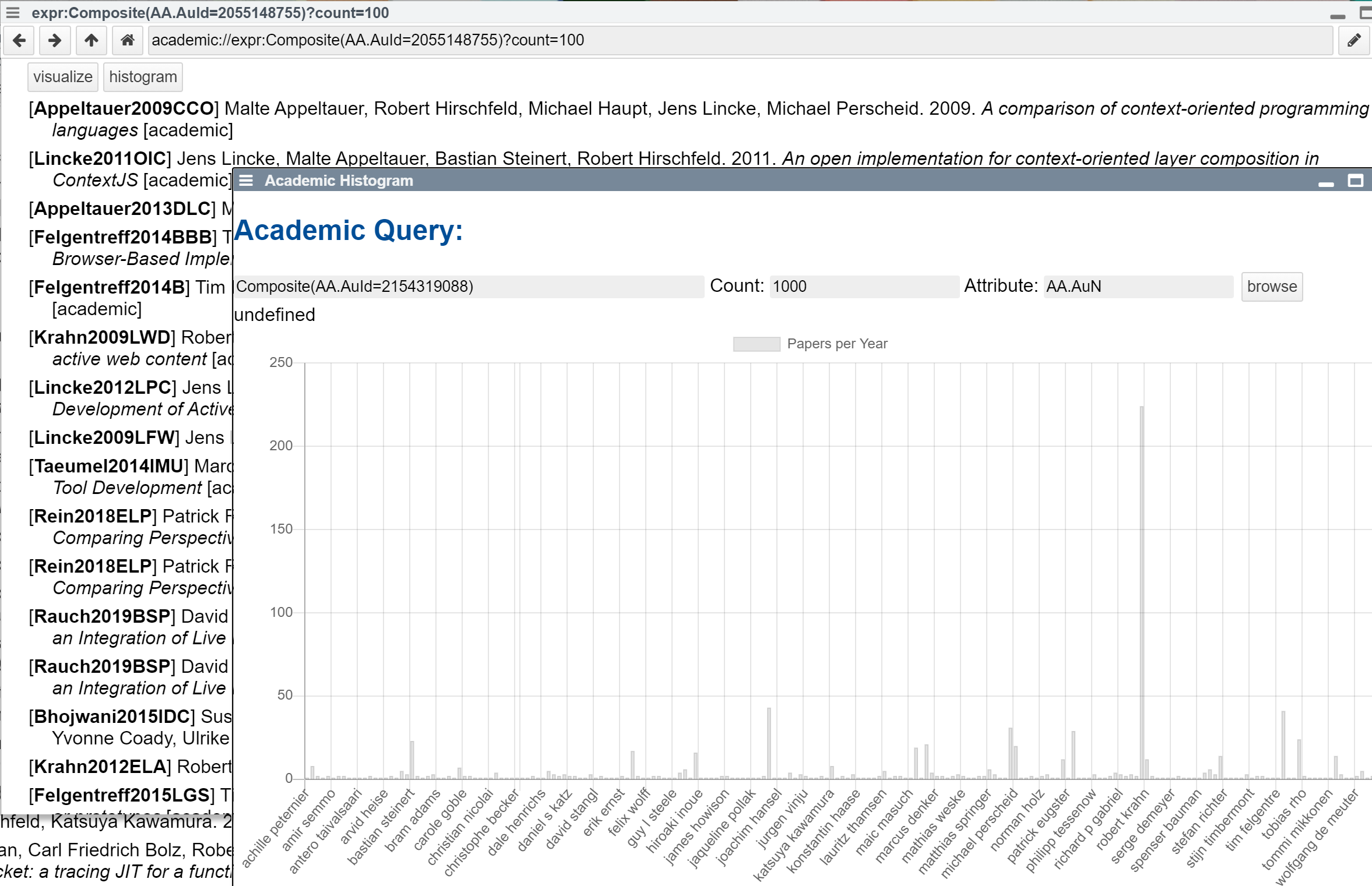Click the back navigation arrow
This screenshot has width=1372, height=886.
coord(19,40)
